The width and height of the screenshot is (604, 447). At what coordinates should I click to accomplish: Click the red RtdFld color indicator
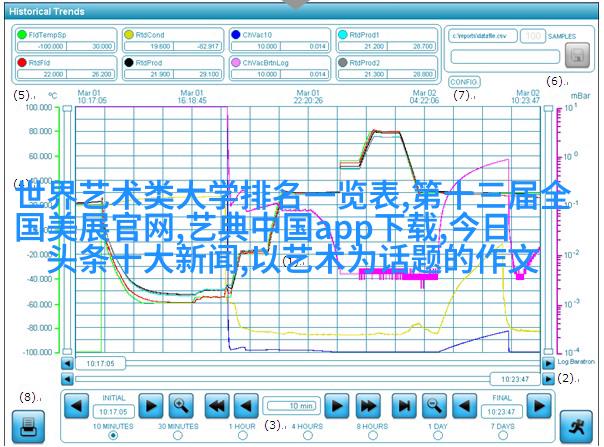click(22, 62)
